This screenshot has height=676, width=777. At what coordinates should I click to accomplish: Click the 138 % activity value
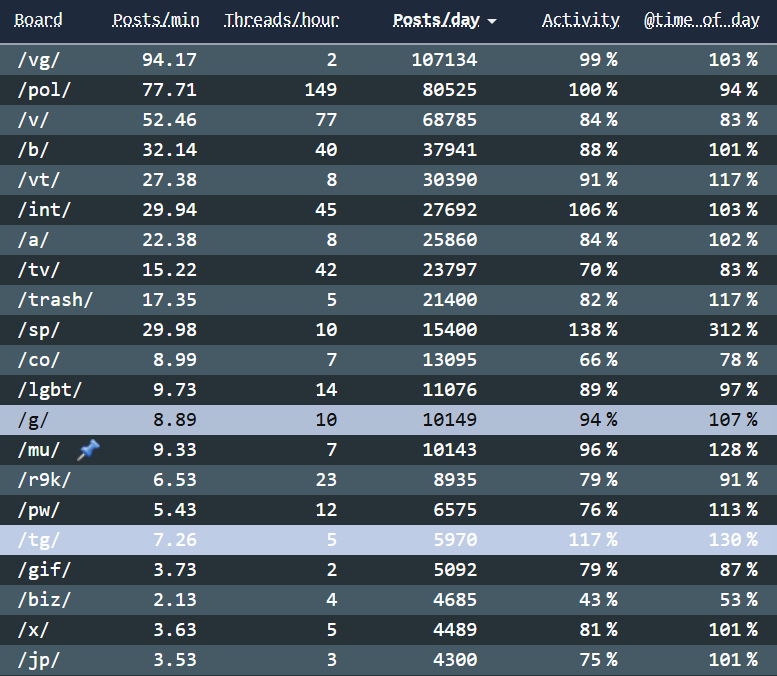pyautogui.click(x=593, y=330)
